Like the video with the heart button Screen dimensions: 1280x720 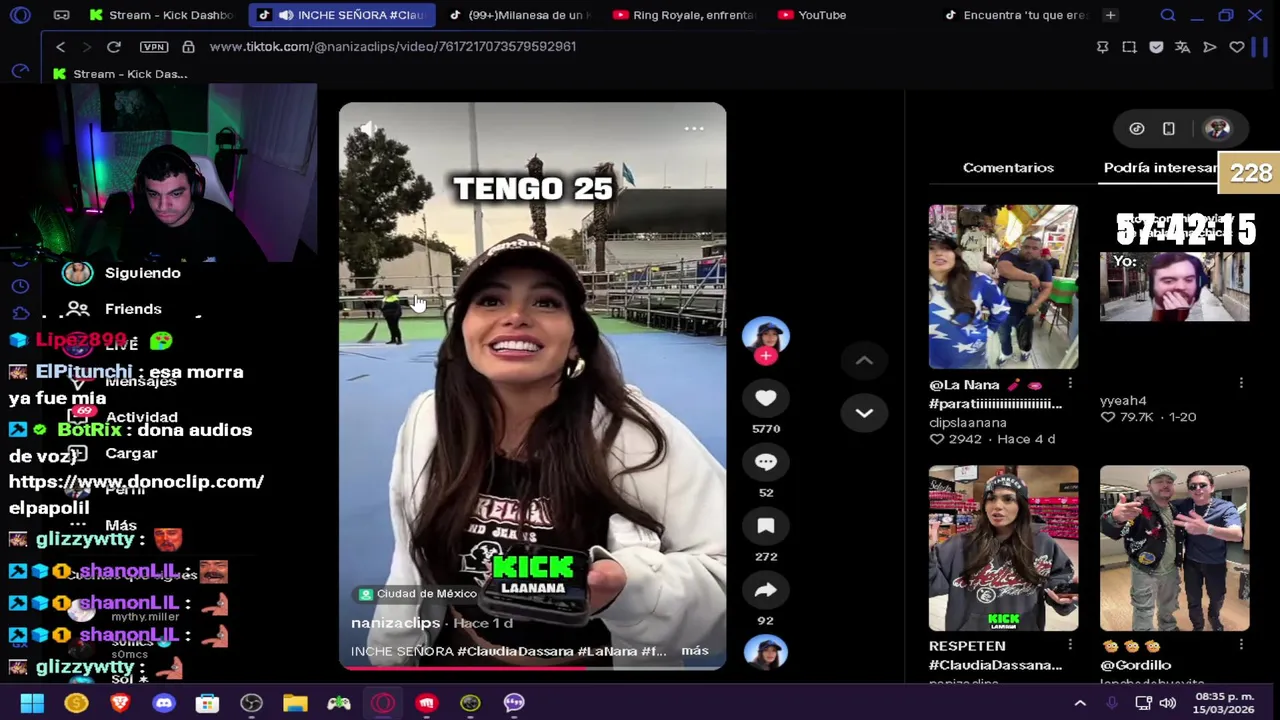pos(766,398)
